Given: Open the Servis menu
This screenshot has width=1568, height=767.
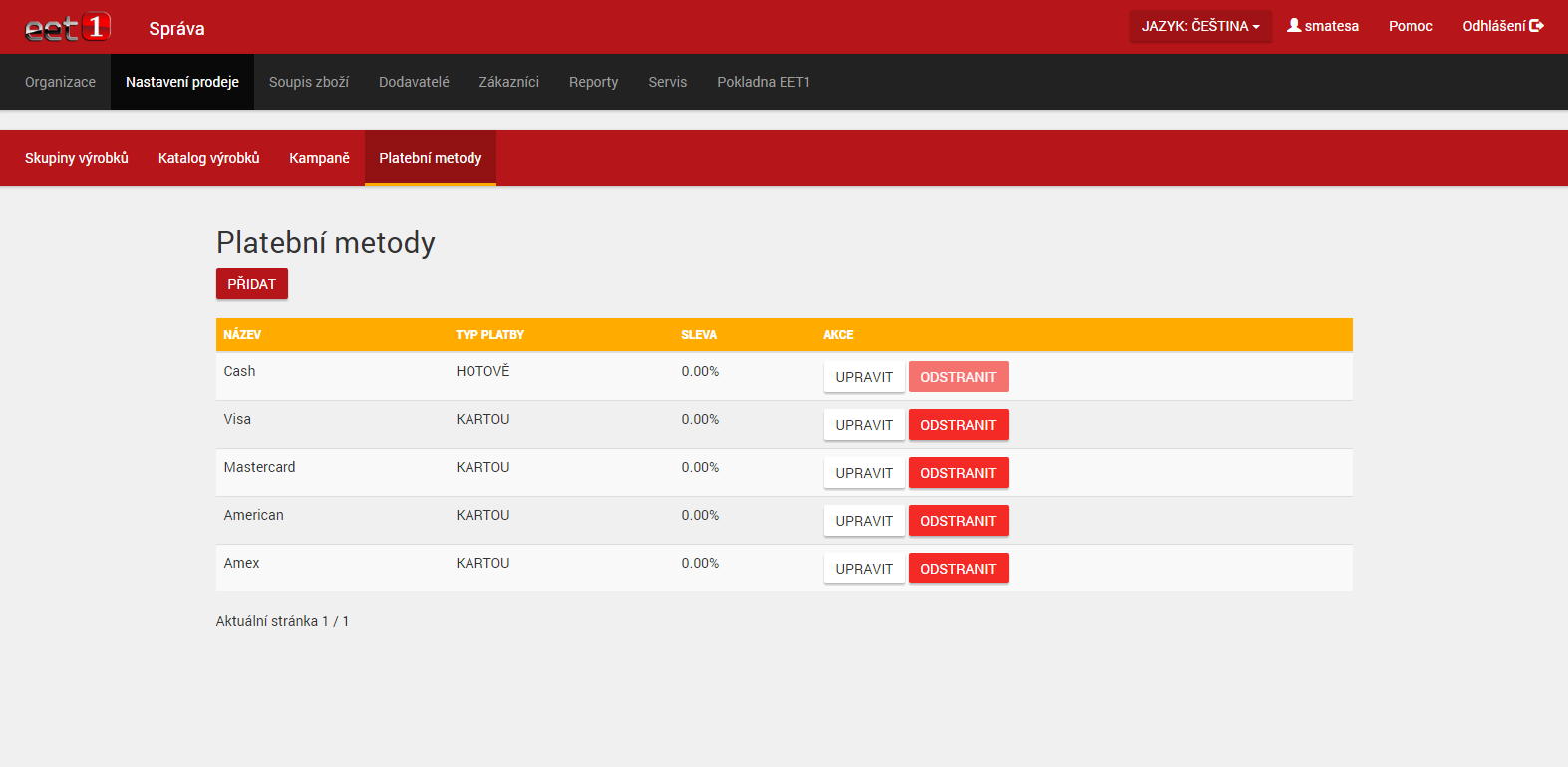Looking at the screenshot, I should click(668, 82).
